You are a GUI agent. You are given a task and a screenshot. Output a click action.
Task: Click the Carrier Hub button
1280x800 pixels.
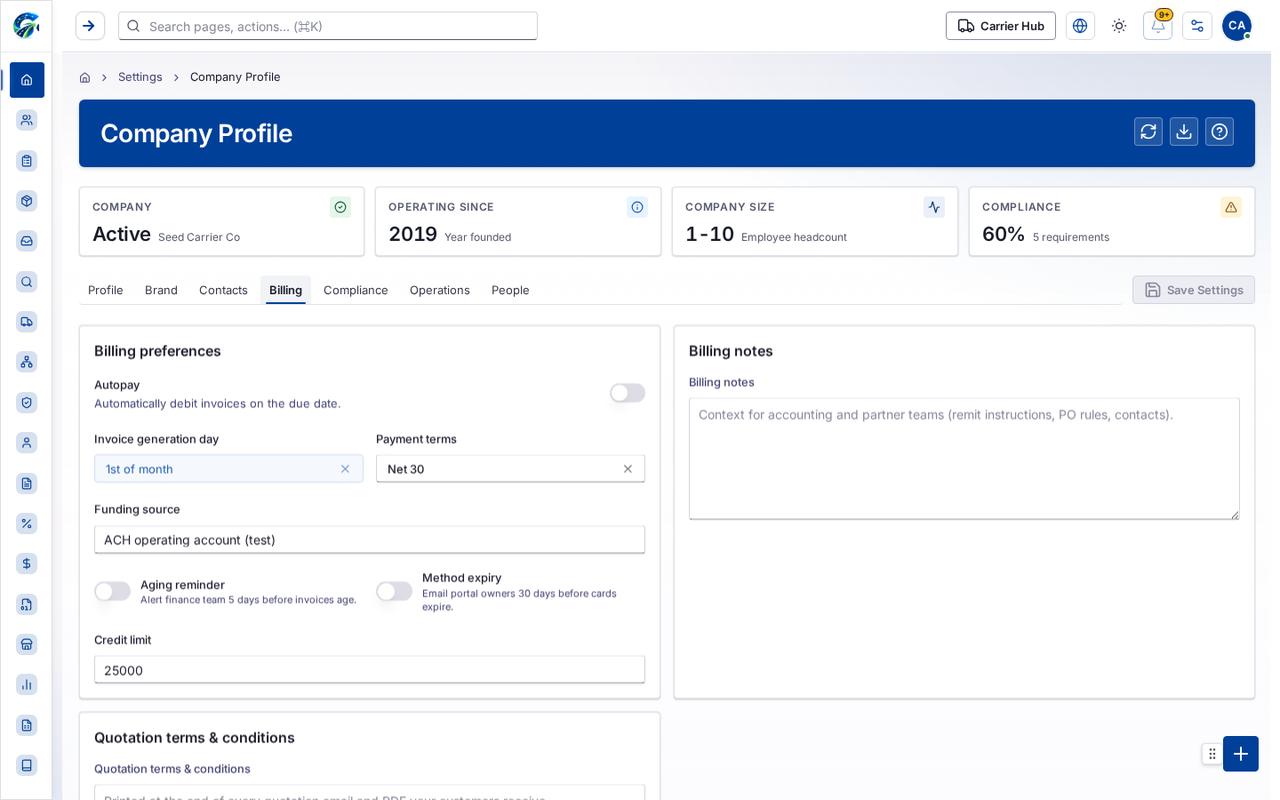[1000, 26]
